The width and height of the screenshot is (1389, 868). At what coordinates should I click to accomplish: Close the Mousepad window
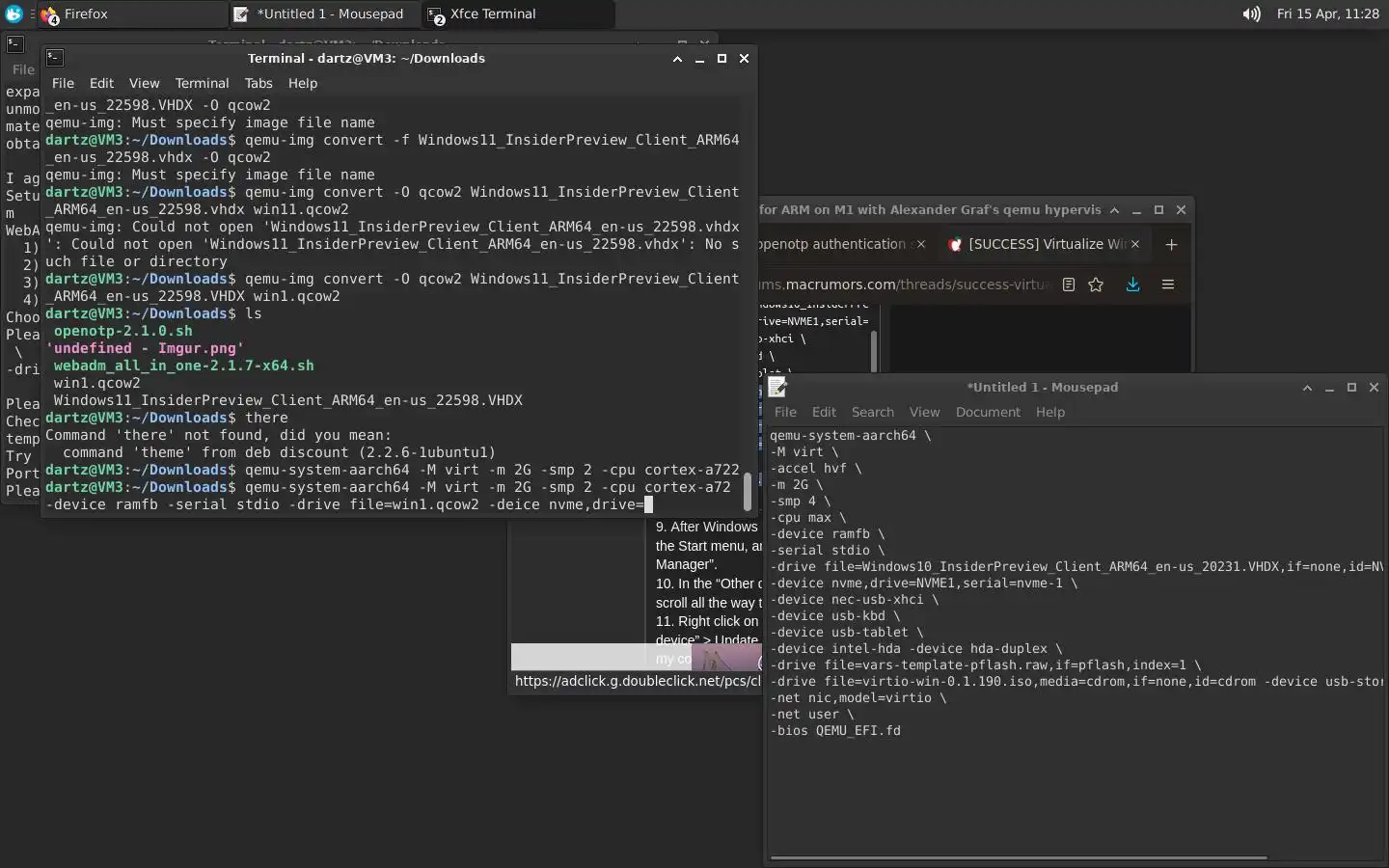point(1374,387)
